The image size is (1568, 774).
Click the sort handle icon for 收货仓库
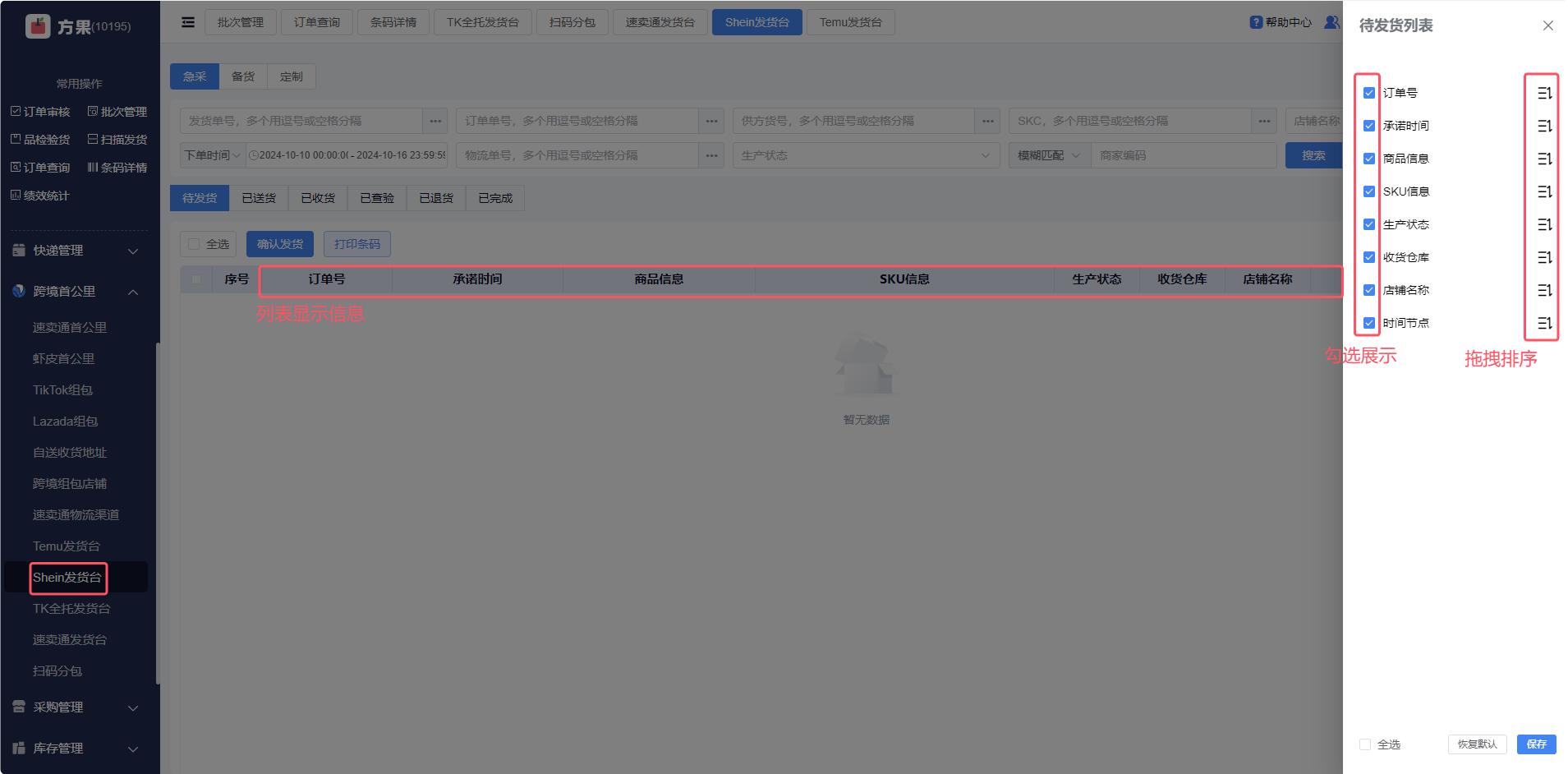(x=1544, y=257)
